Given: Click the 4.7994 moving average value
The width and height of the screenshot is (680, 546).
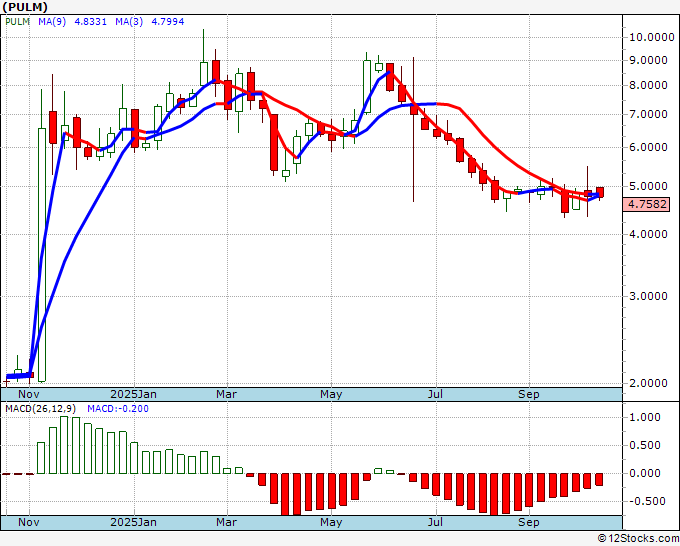Looking at the screenshot, I should point(167,21).
